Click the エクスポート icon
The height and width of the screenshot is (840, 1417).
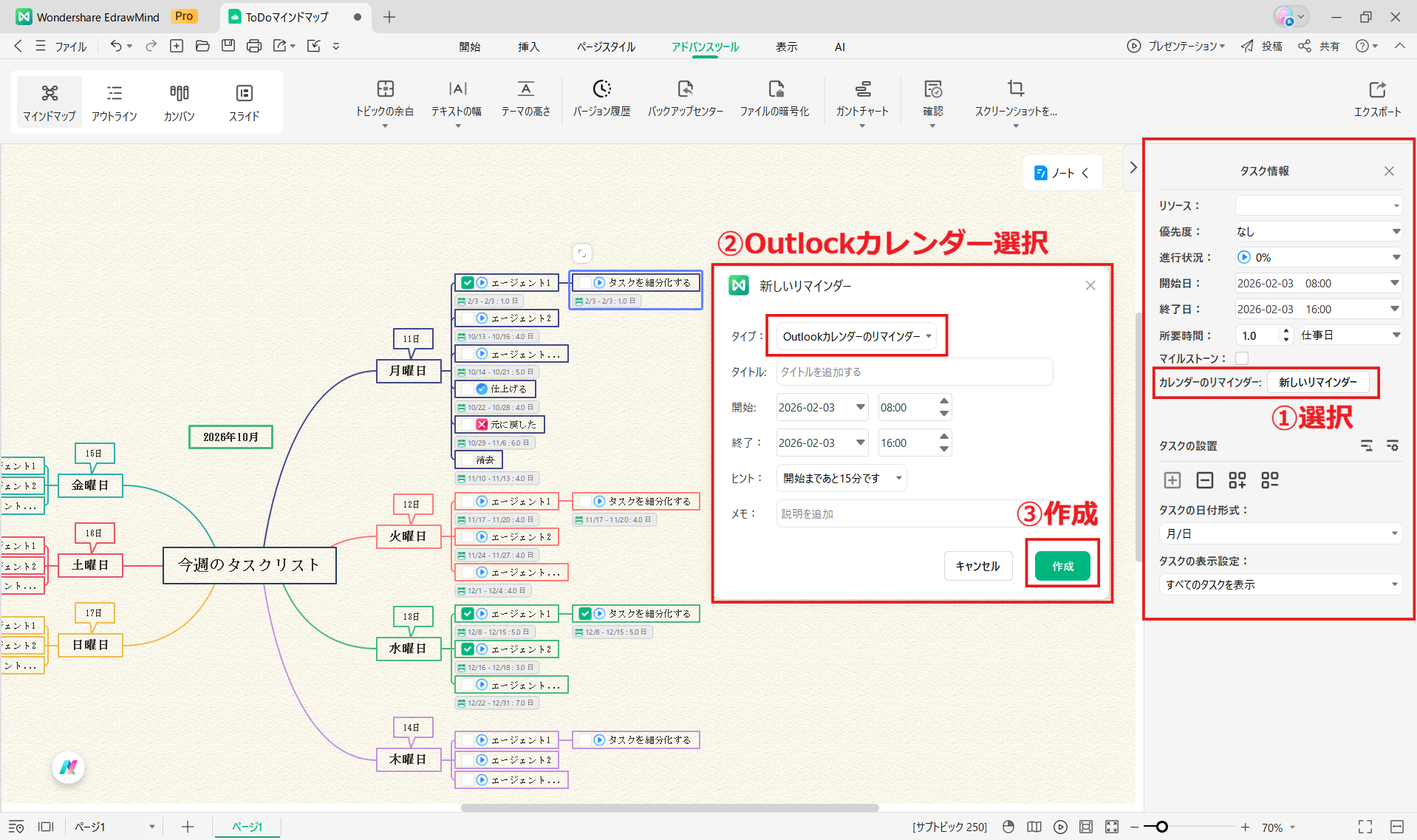1378,98
